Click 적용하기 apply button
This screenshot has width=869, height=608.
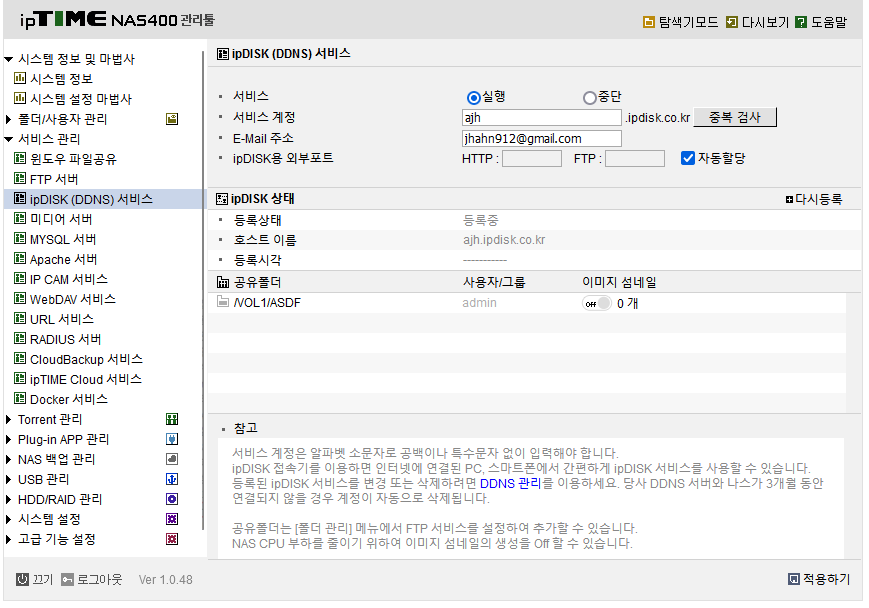[819, 579]
